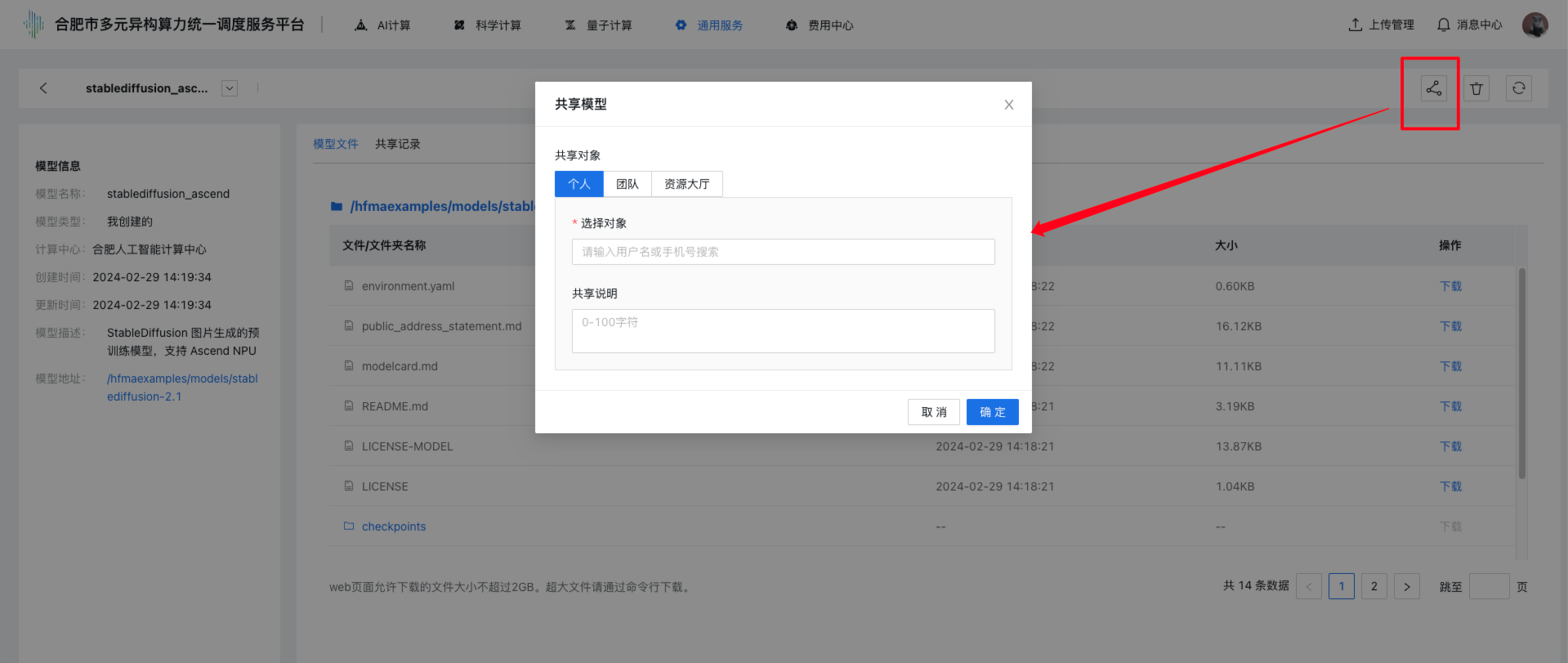This screenshot has height=663, width=1568.
Task: Select the 团队 share target option
Action: coord(627,184)
